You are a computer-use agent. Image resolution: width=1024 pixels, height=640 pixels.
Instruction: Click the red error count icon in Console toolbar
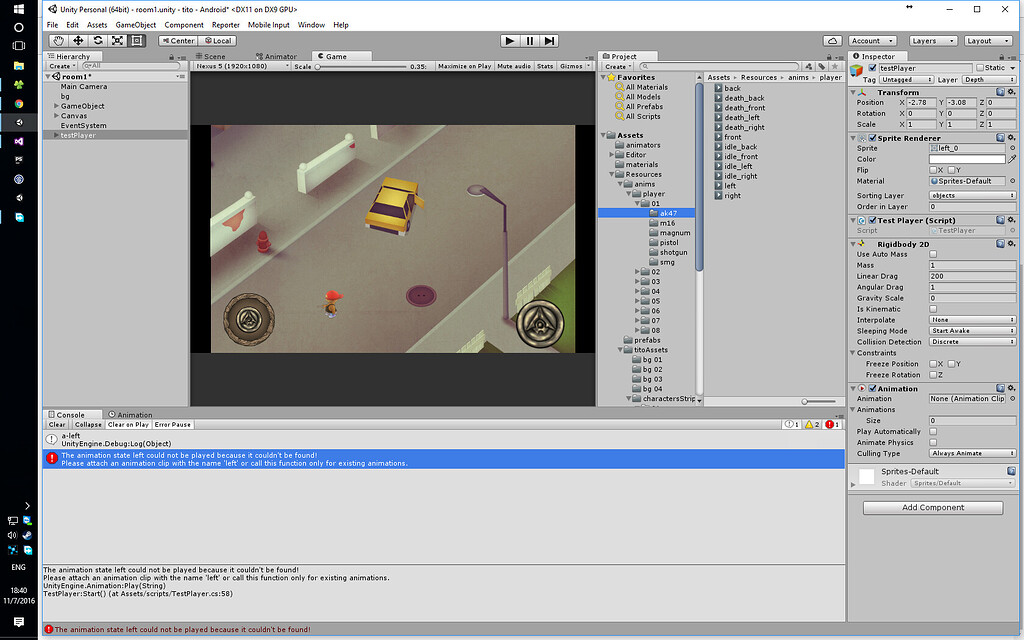pos(830,424)
